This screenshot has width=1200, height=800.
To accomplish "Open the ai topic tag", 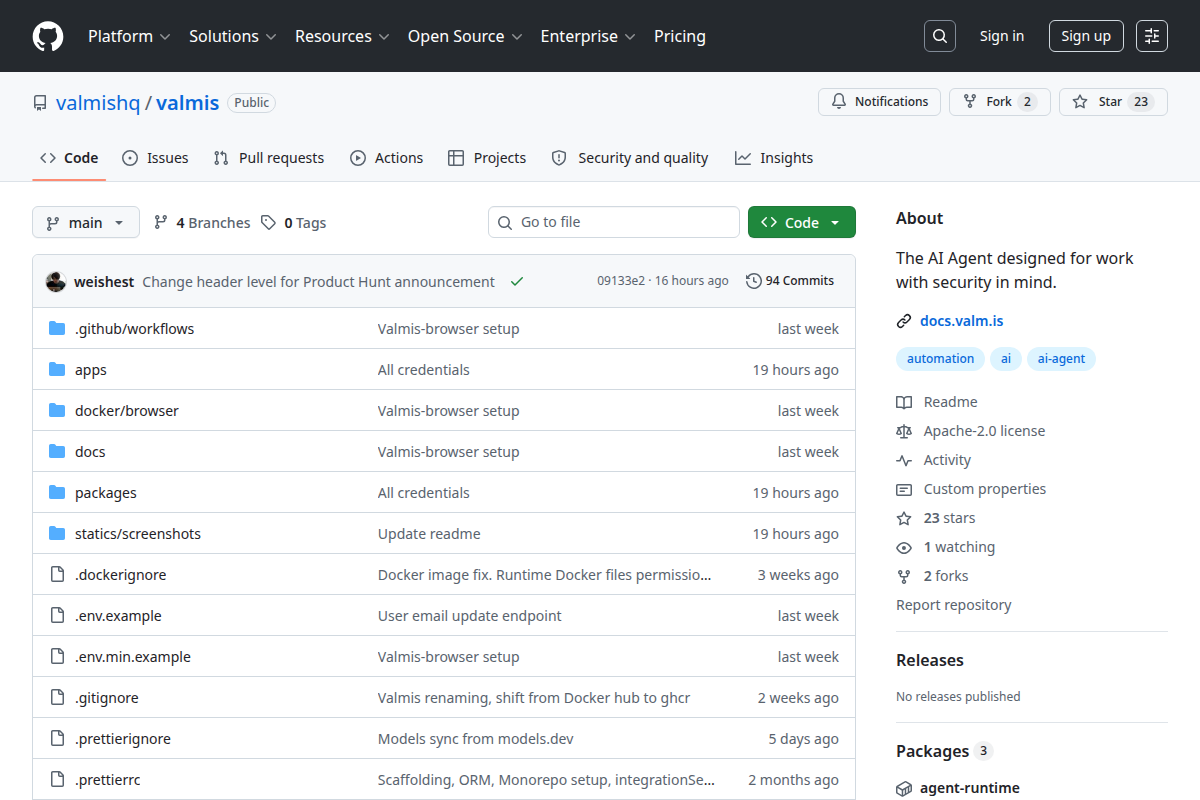I will tap(1006, 359).
